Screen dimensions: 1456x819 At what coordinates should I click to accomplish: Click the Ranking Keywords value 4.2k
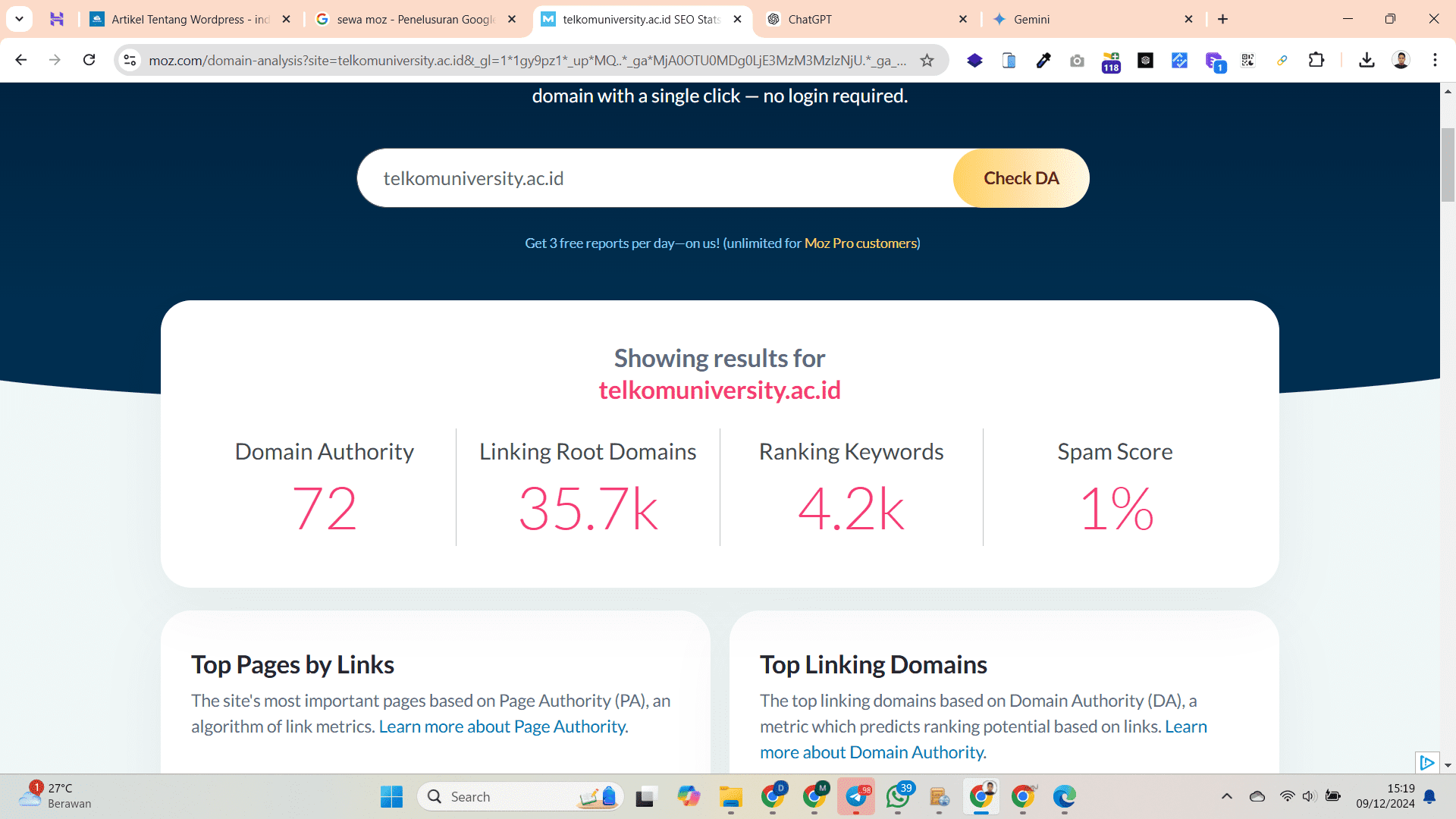851,509
